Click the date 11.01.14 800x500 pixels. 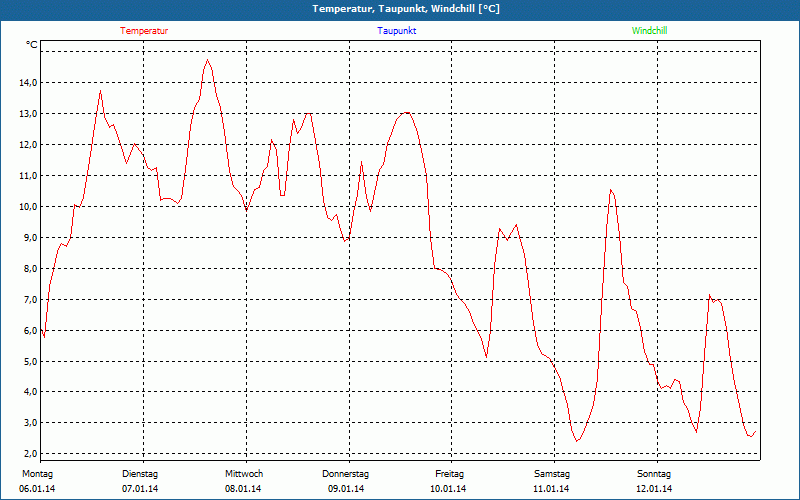coord(551,489)
